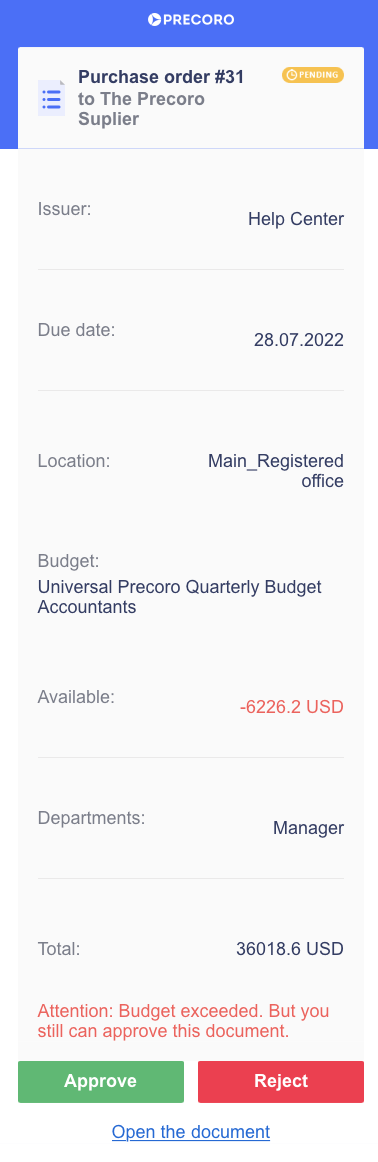Click the Main_Registered office location value
This screenshot has height=1162, width=378.
(x=276, y=471)
